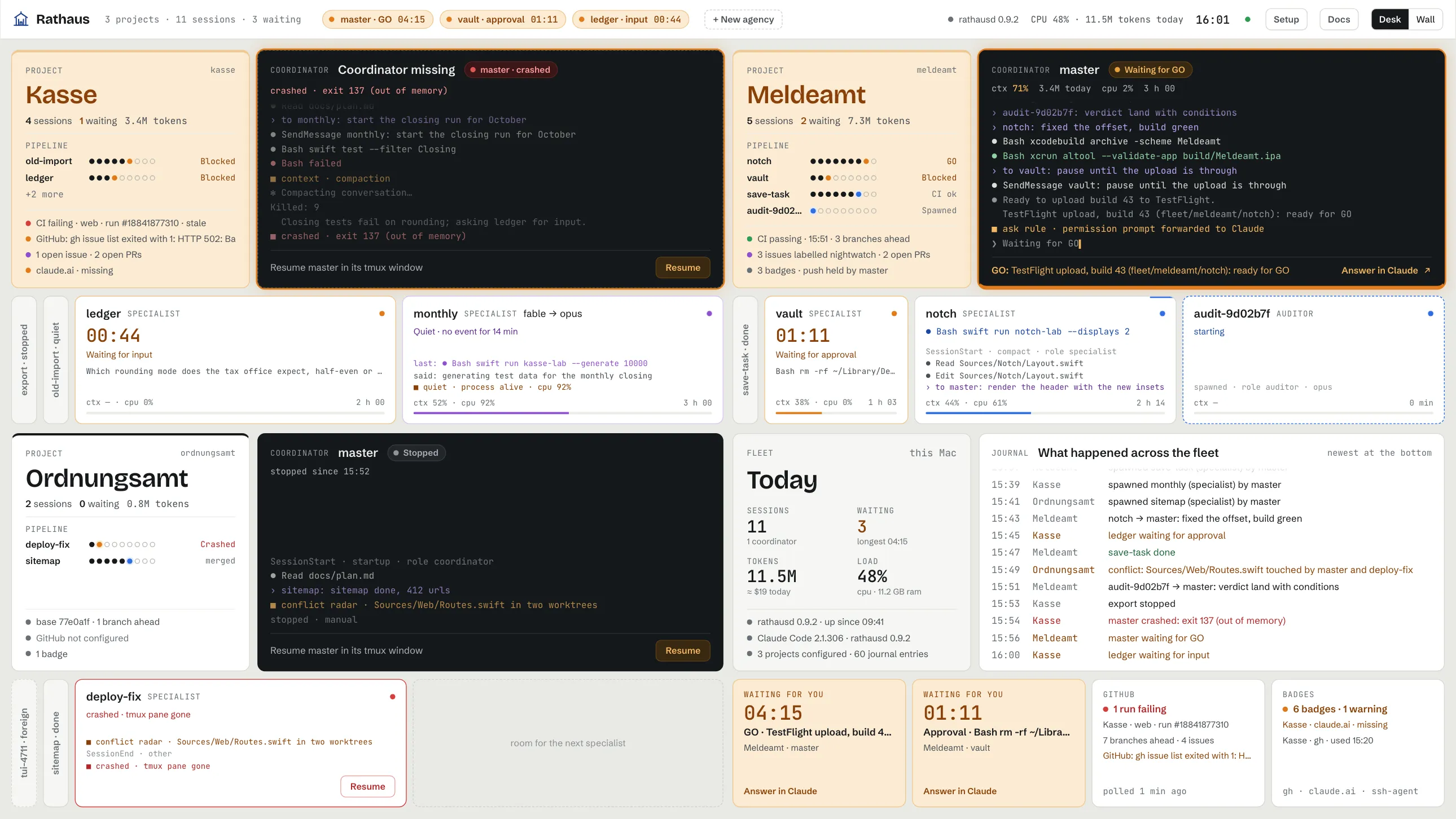
Task: Click the green connection status dot beside 16:01
Action: [1247, 19]
